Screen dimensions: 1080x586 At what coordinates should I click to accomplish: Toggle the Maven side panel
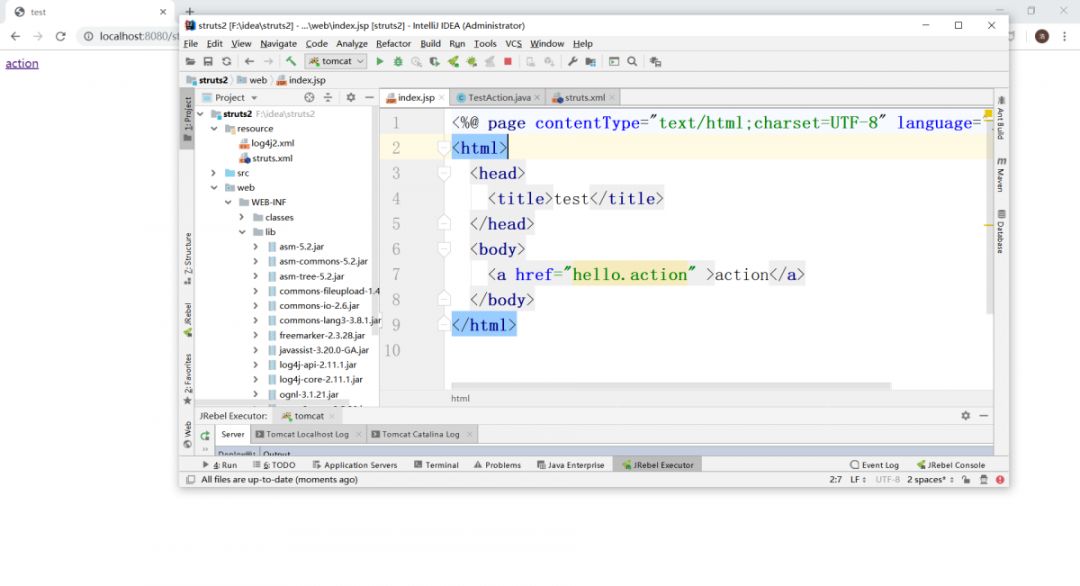(1001, 175)
